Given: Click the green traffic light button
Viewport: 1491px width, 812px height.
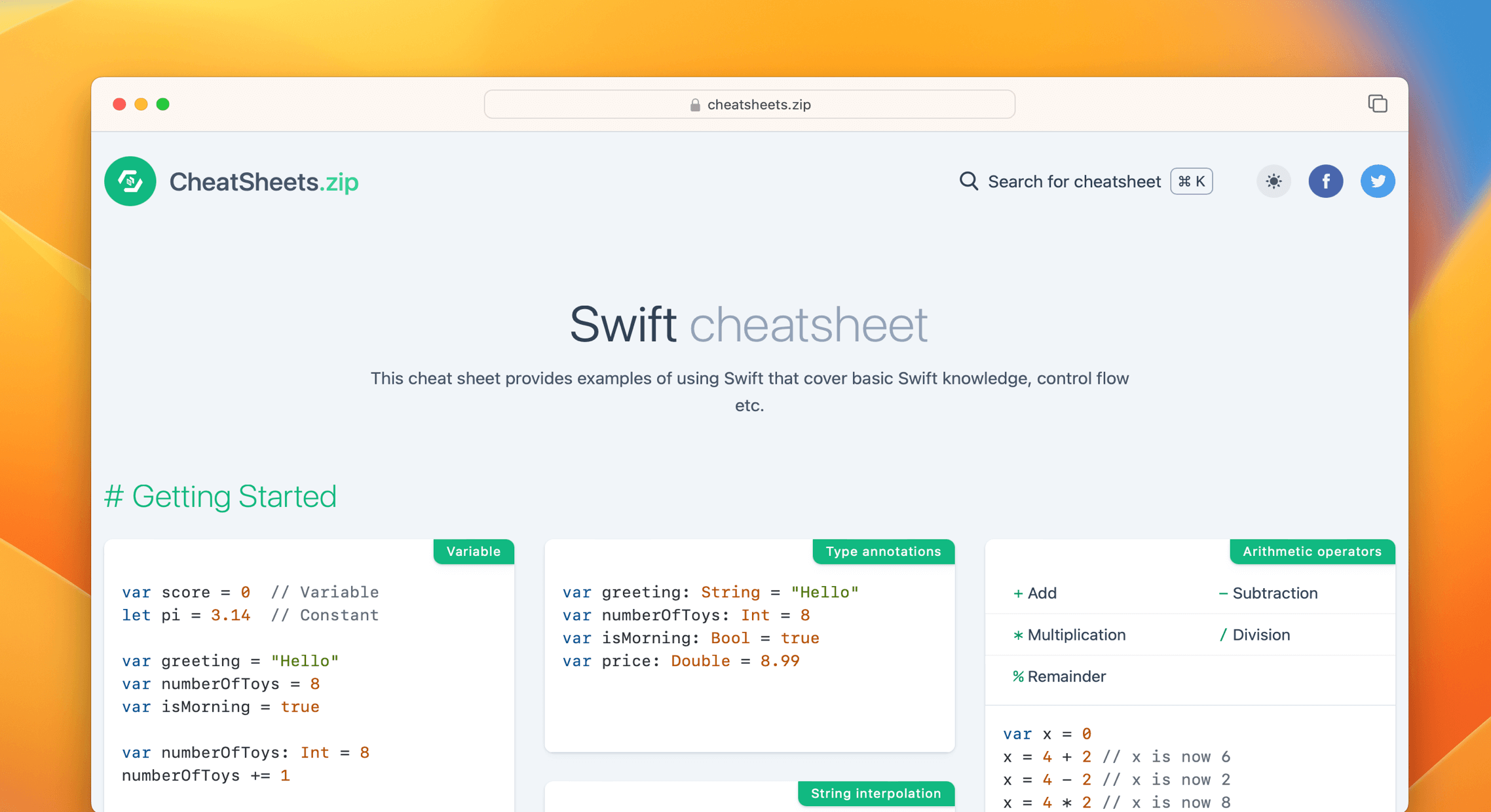Looking at the screenshot, I should tap(163, 103).
